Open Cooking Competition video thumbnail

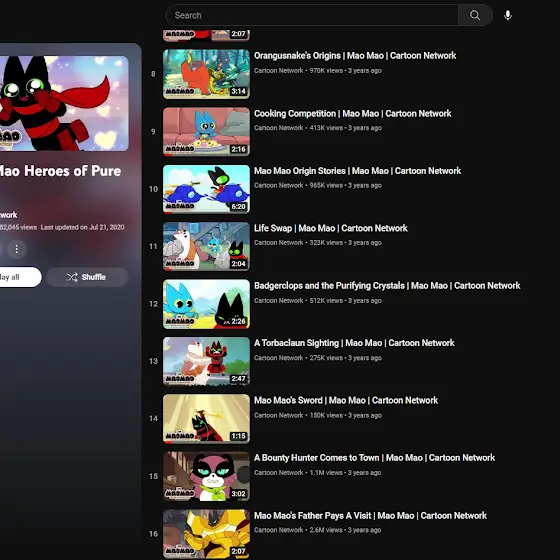206,131
